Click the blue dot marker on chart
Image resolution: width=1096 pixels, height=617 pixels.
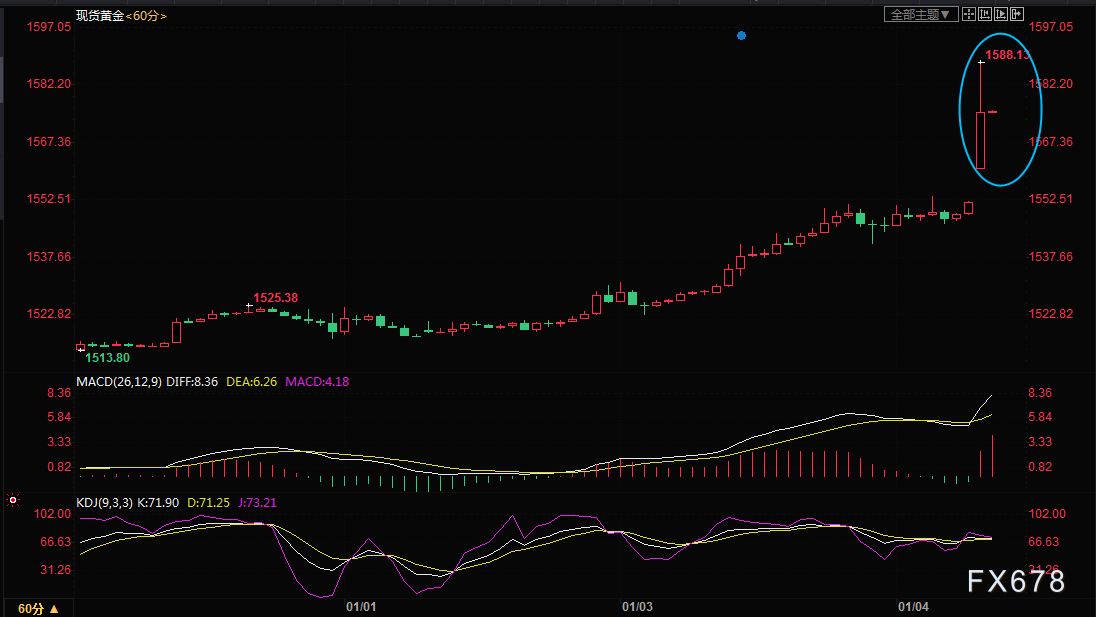click(742, 36)
